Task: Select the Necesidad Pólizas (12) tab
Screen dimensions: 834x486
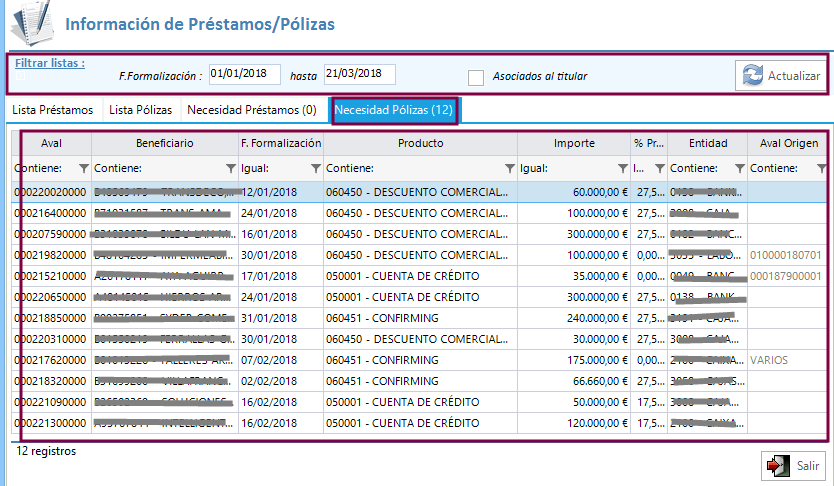Action: 394,110
